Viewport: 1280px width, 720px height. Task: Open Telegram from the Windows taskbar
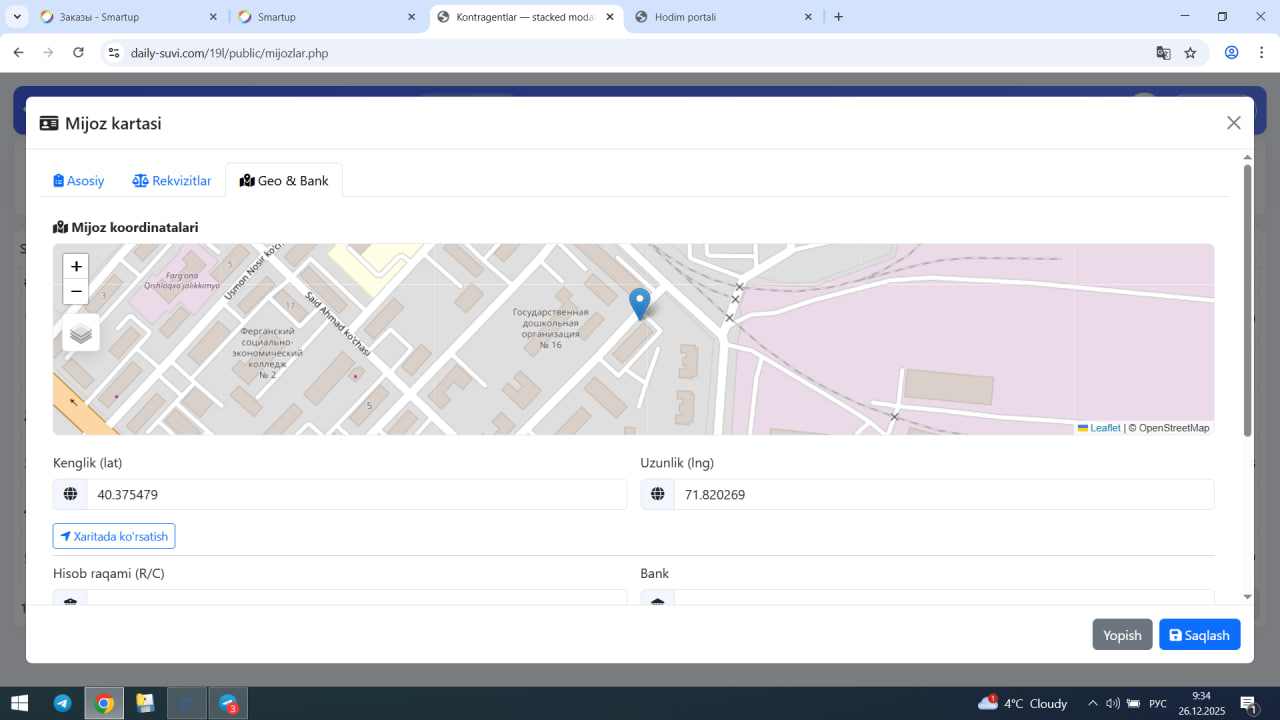tap(62, 703)
